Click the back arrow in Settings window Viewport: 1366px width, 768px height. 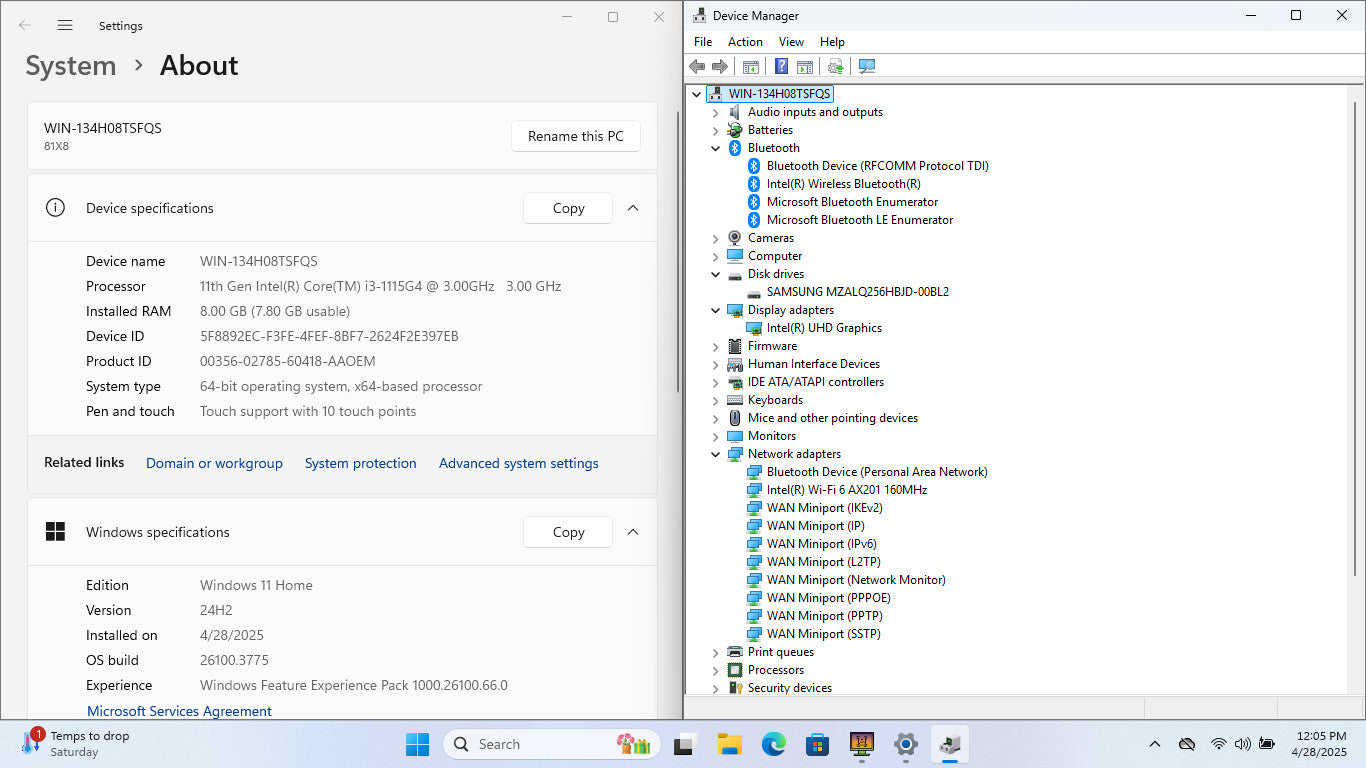(x=25, y=26)
